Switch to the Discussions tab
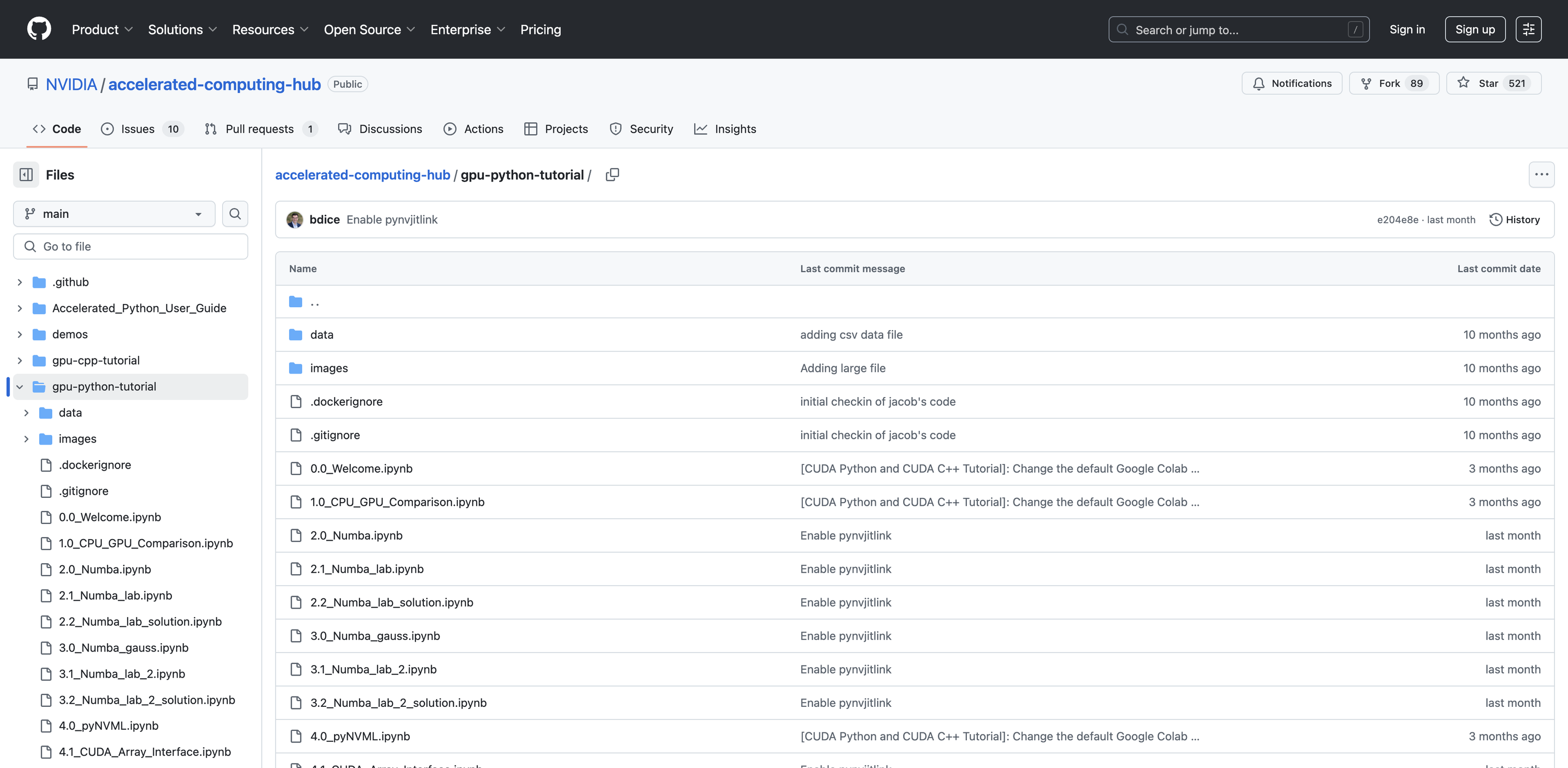The width and height of the screenshot is (1568, 768). point(381,129)
